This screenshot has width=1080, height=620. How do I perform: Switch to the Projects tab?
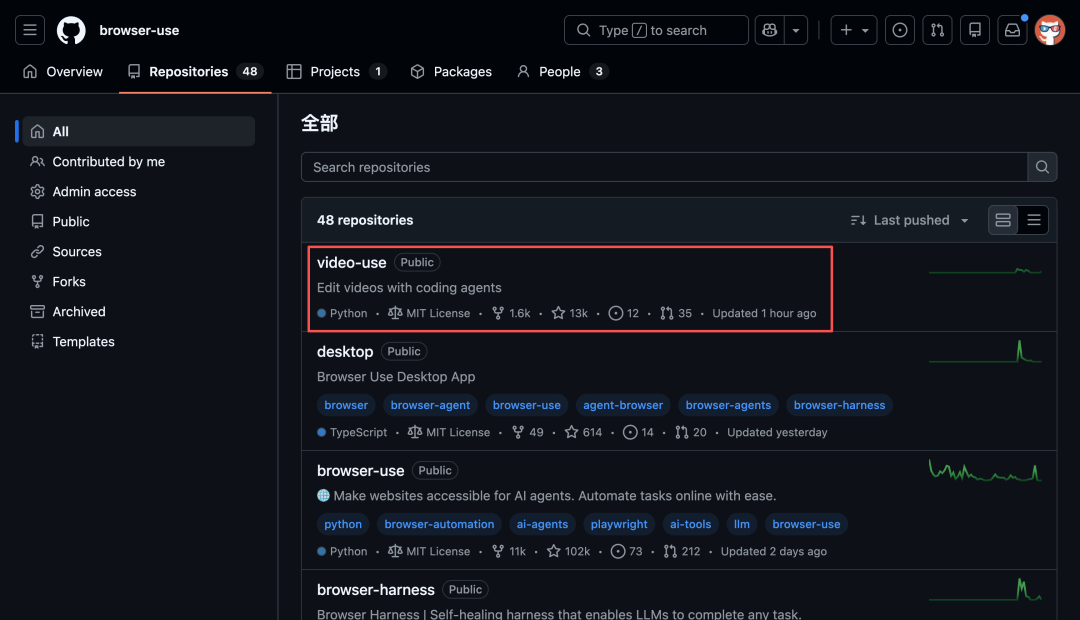pyautogui.click(x=336, y=72)
